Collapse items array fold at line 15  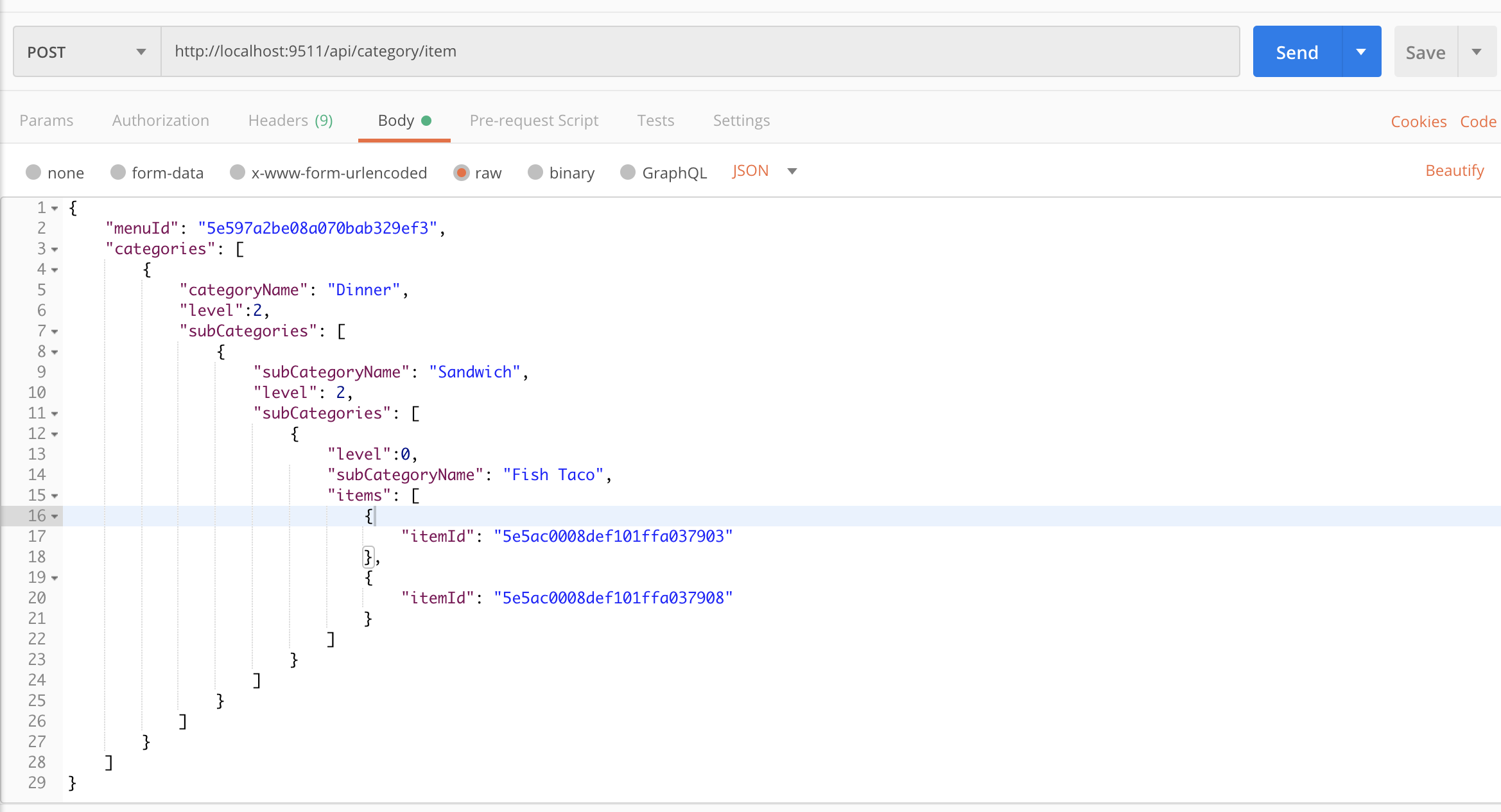55,496
